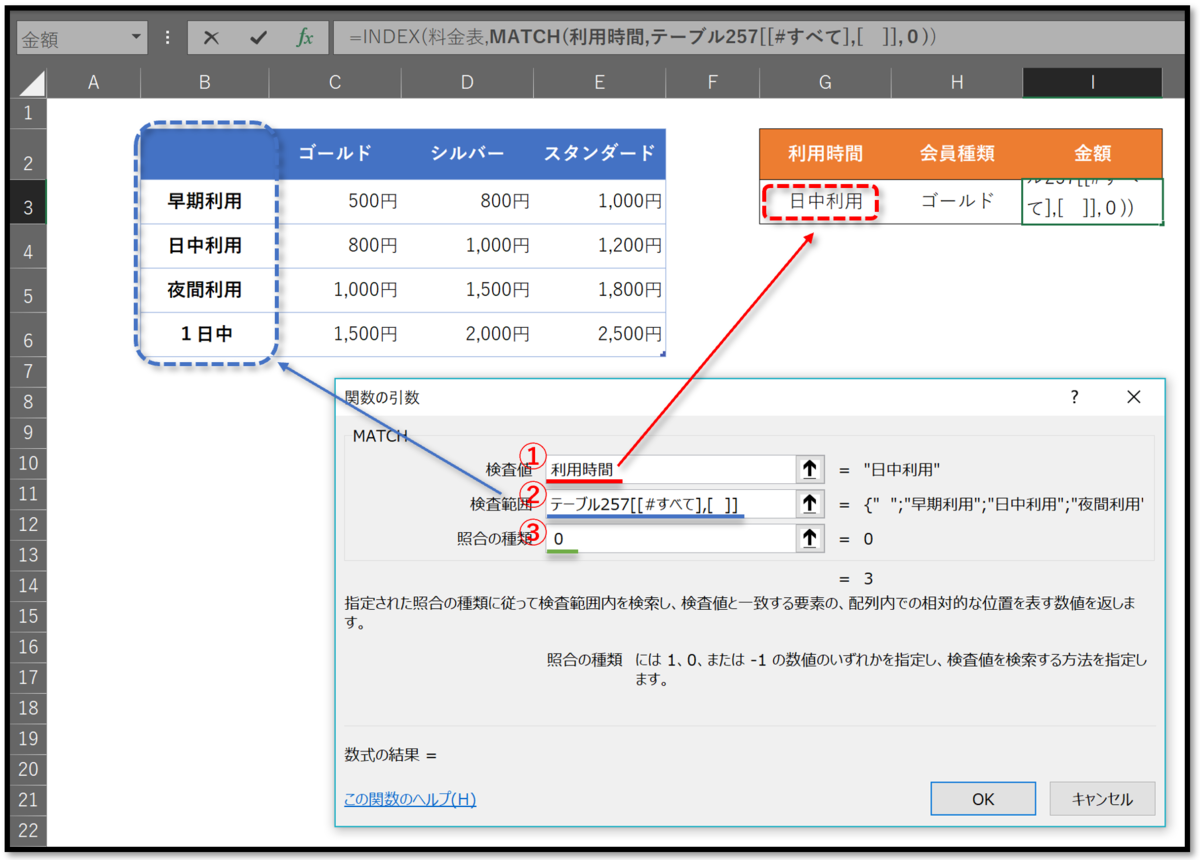Click the キャンセル button
Screen dimensions: 1200x860
click(1102, 799)
